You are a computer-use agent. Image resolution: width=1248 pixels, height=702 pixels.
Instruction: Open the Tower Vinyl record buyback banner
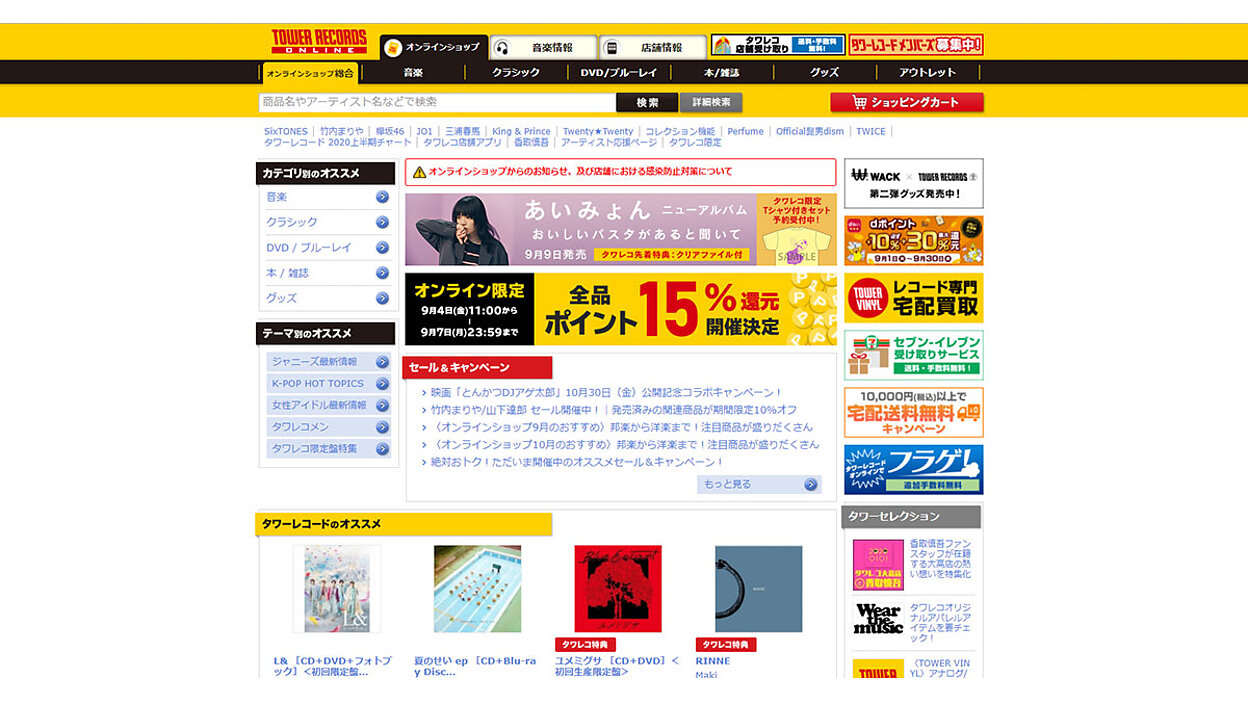pyautogui.click(x=913, y=298)
